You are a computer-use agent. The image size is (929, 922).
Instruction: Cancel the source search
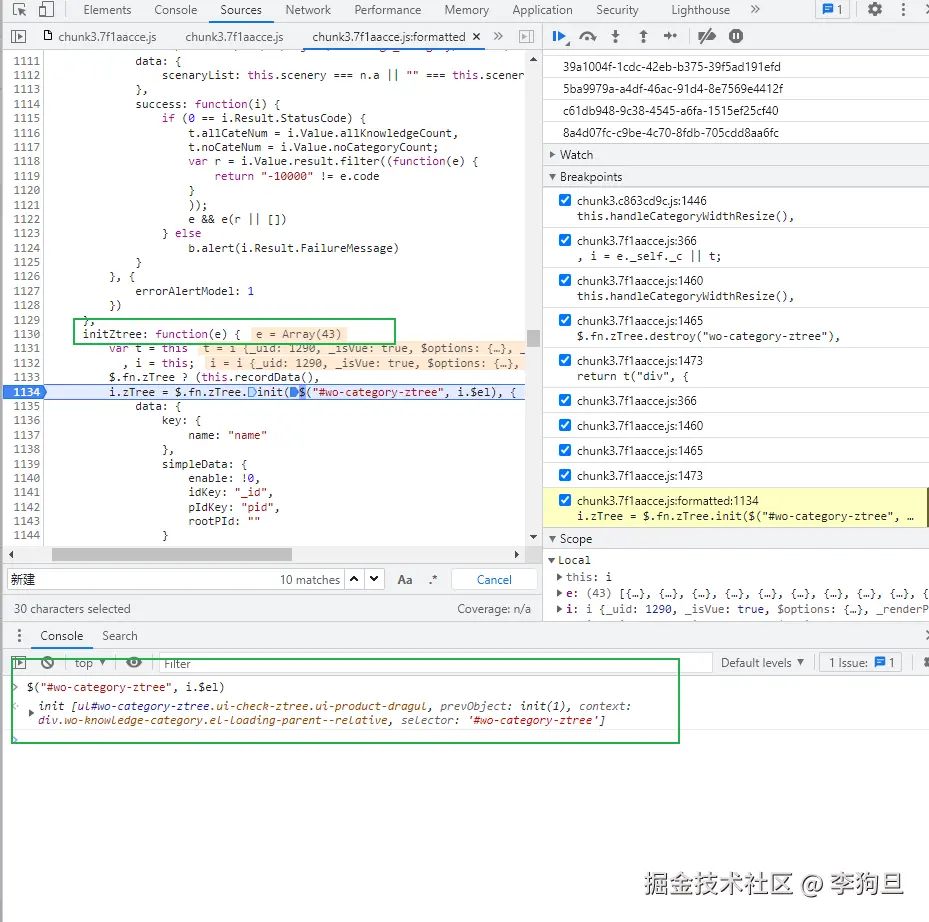click(x=494, y=580)
